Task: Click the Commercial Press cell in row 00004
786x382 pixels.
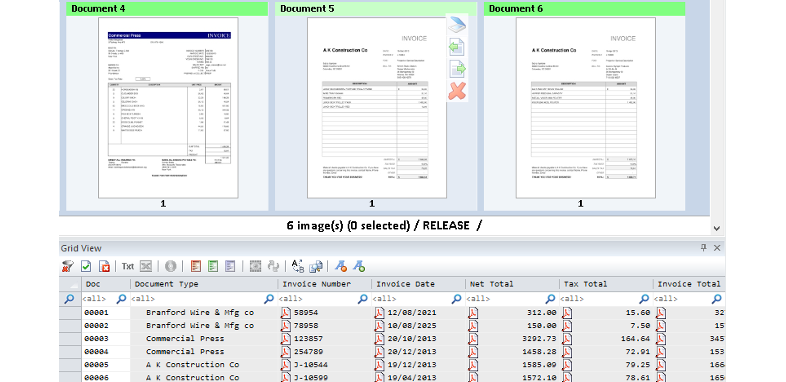Action: [204, 351]
